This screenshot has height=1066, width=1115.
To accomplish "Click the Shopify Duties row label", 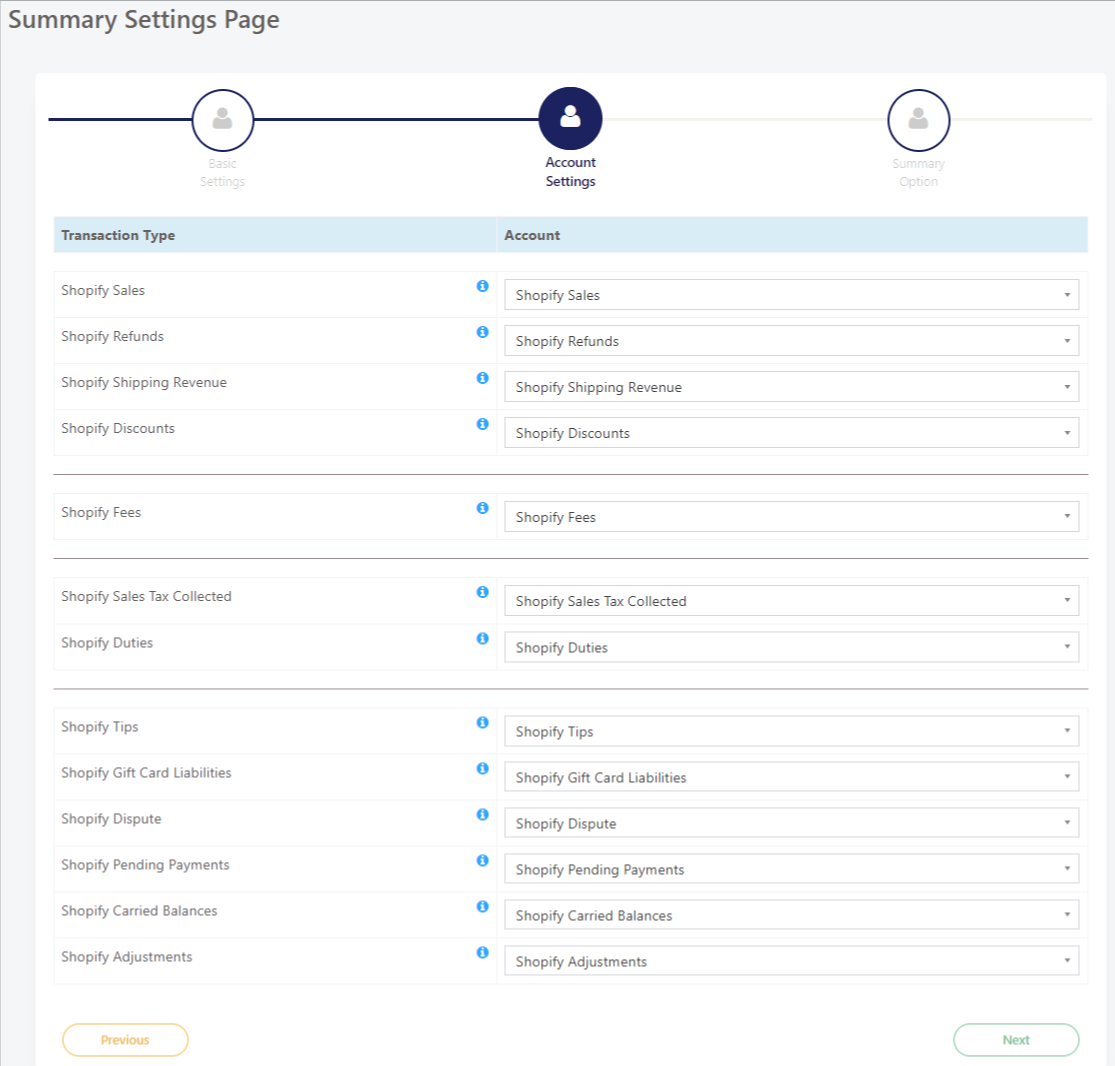I will (107, 643).
